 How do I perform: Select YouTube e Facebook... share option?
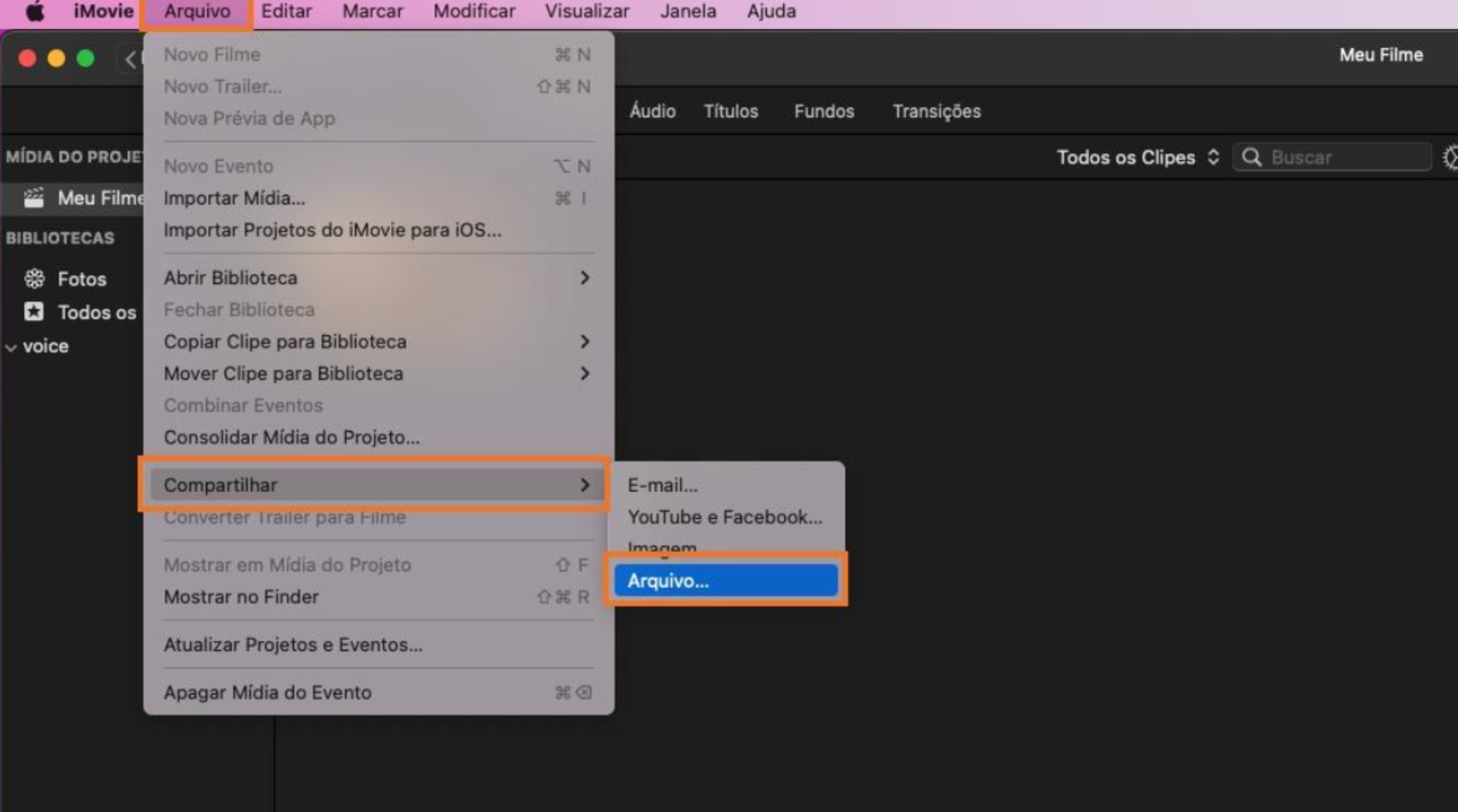tap(725, 517)
